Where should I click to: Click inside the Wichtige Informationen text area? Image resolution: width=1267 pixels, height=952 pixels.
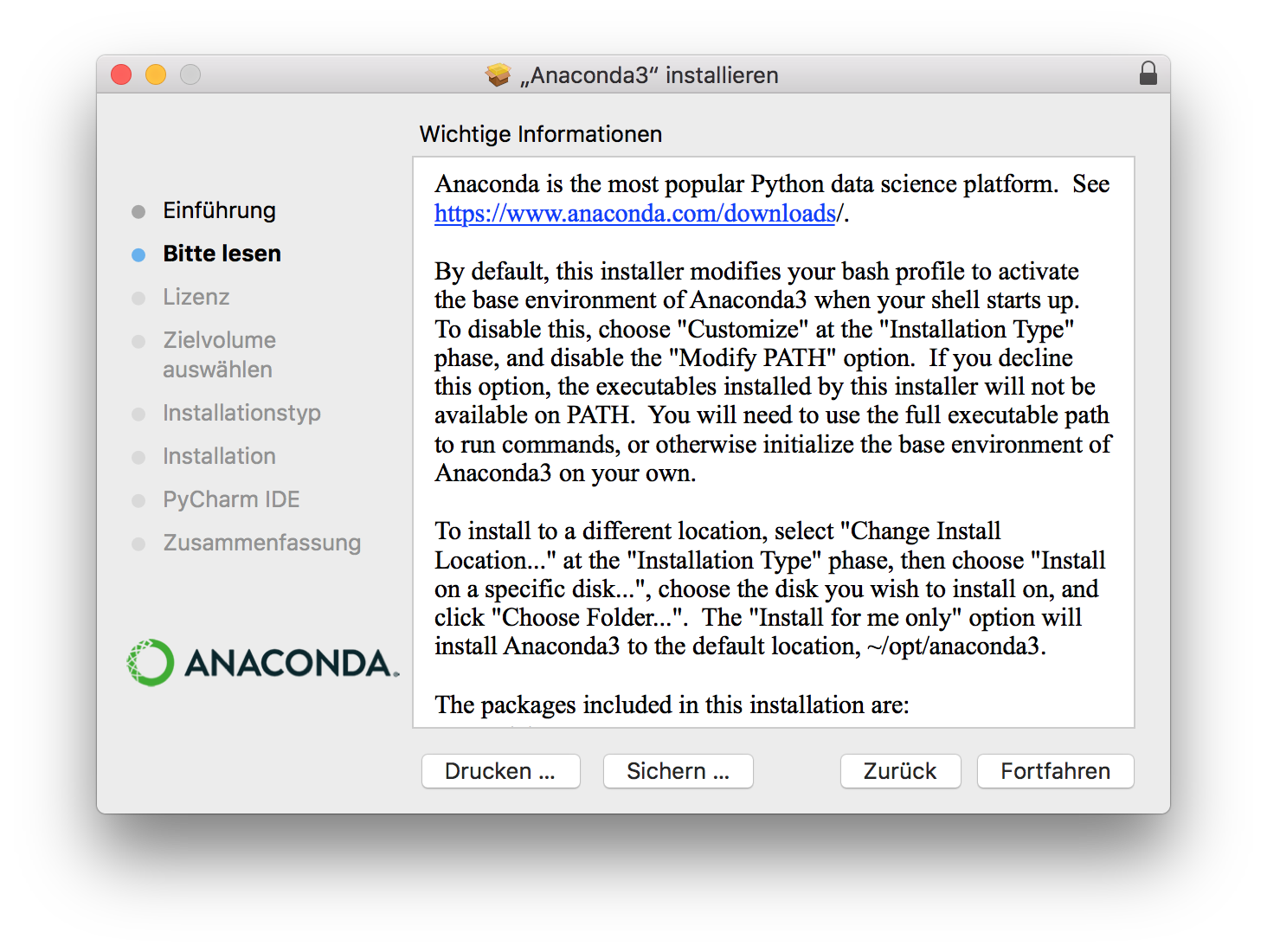point(774,442)
